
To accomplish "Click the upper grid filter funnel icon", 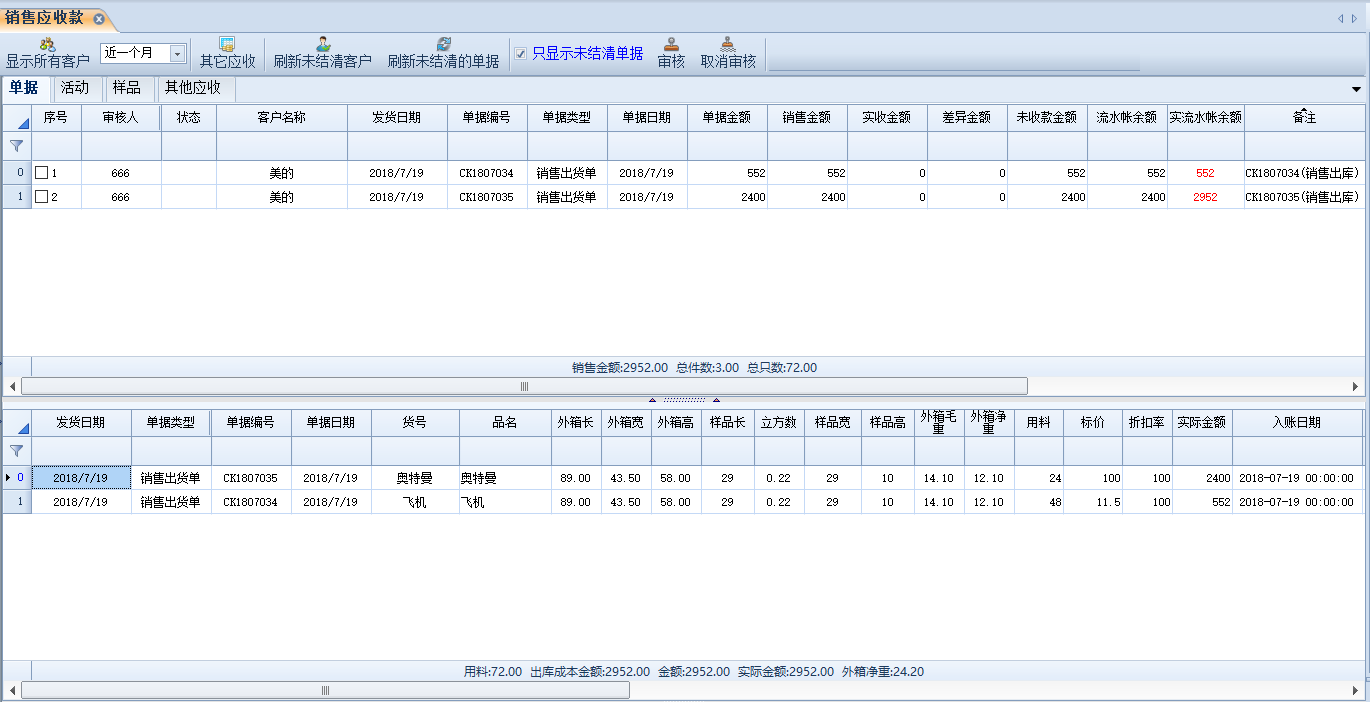I will 16,146.
